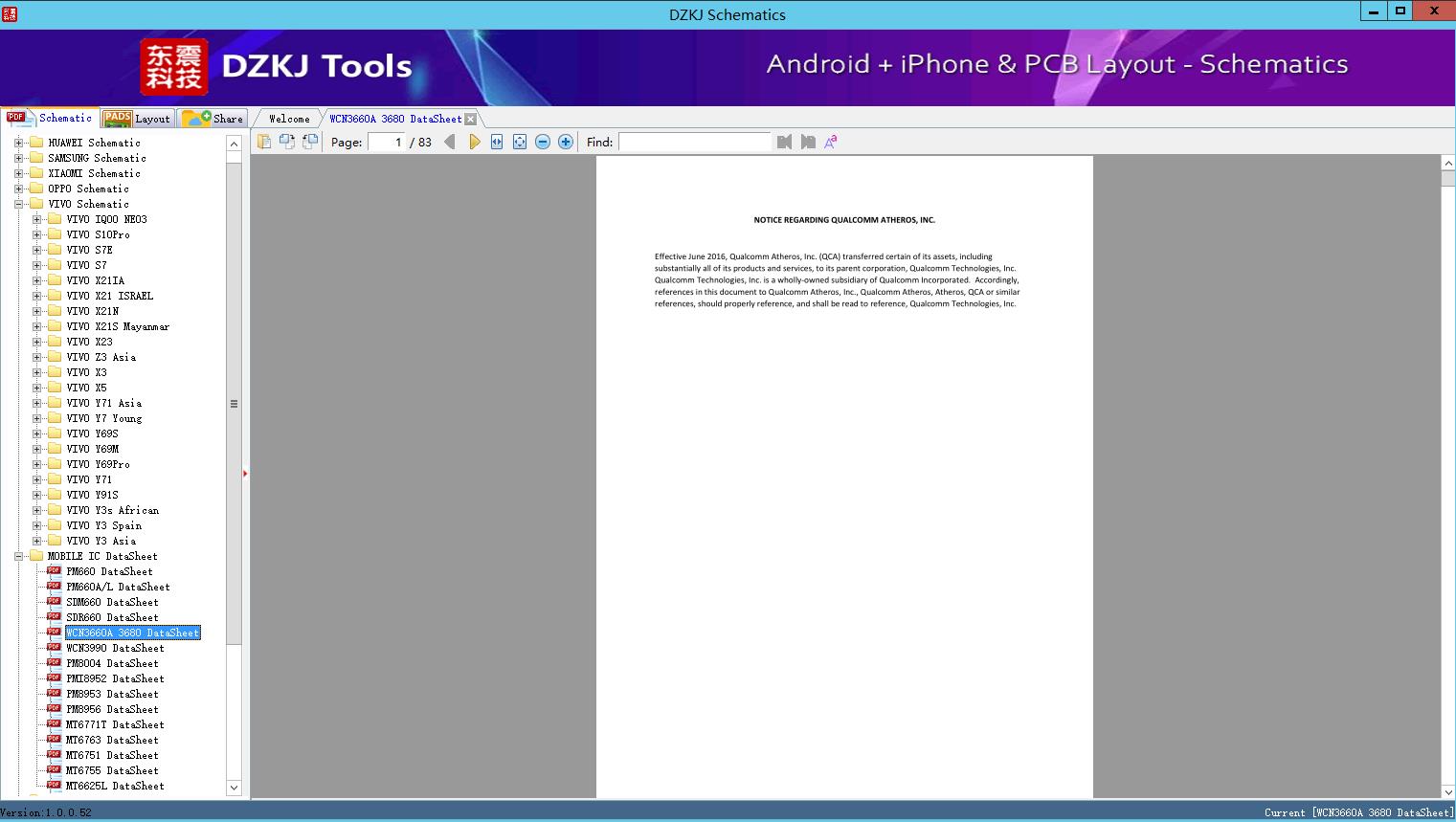Screen dimensions: 1456x822
Task: Close the WCN3660A 3680 DataSheet tab
Action: click(x=470, y=119)
